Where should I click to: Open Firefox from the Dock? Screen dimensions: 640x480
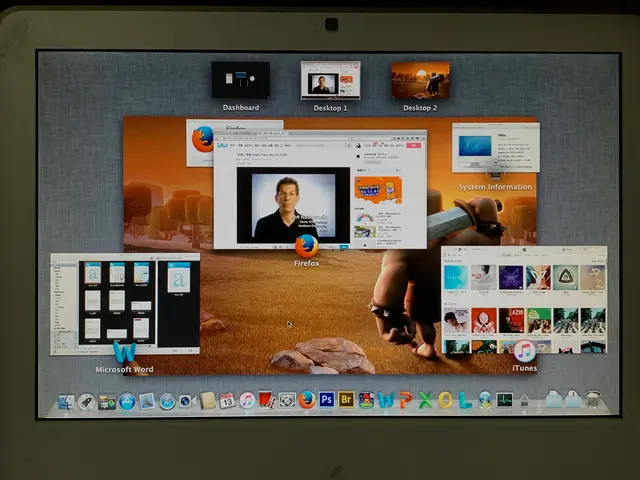[x=307, y=400]
